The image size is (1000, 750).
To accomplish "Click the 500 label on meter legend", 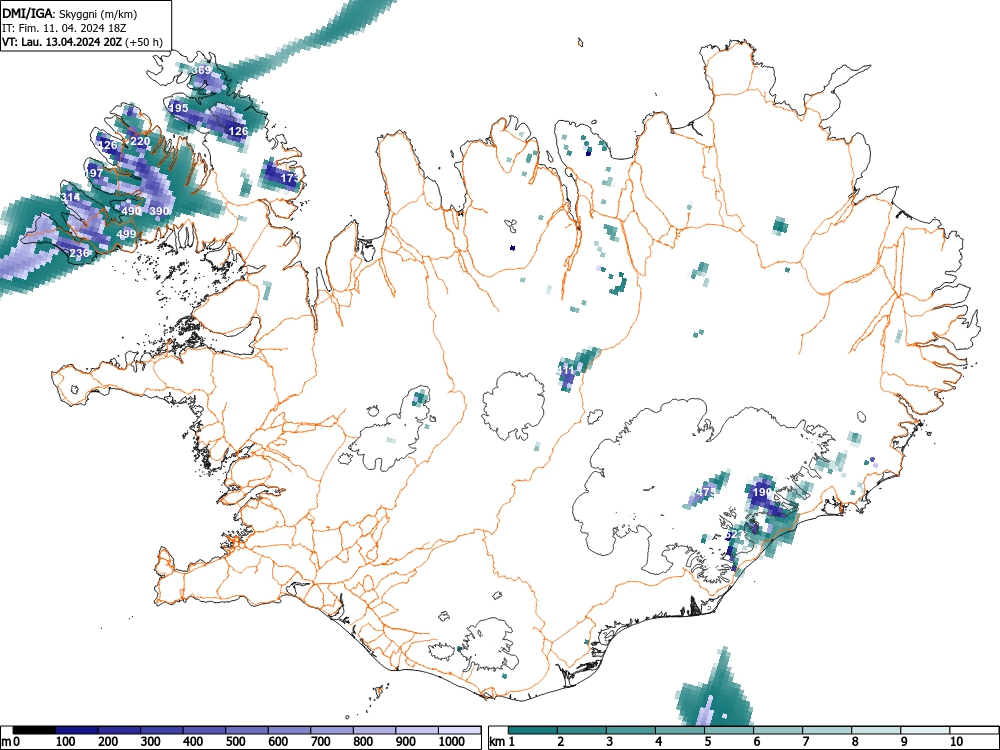I will tap(235, 742).
